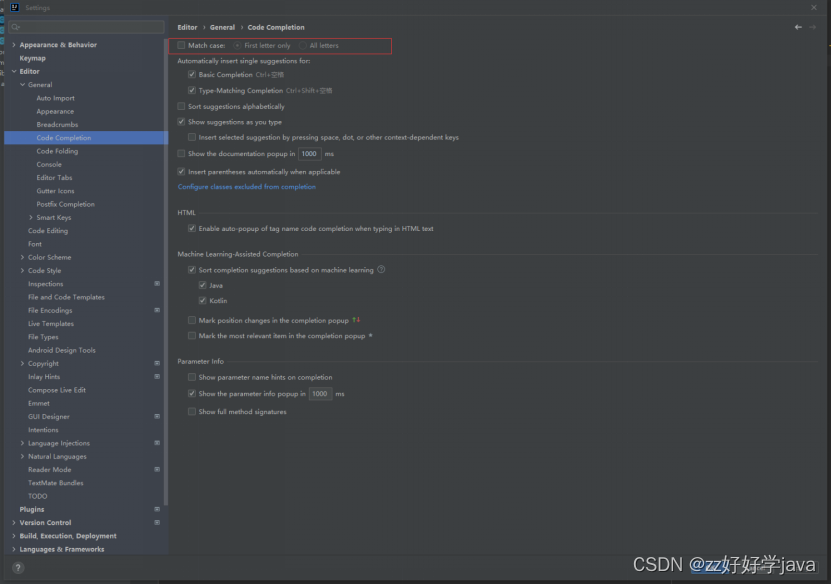Click the marker icon beside File Encodings

157,310
